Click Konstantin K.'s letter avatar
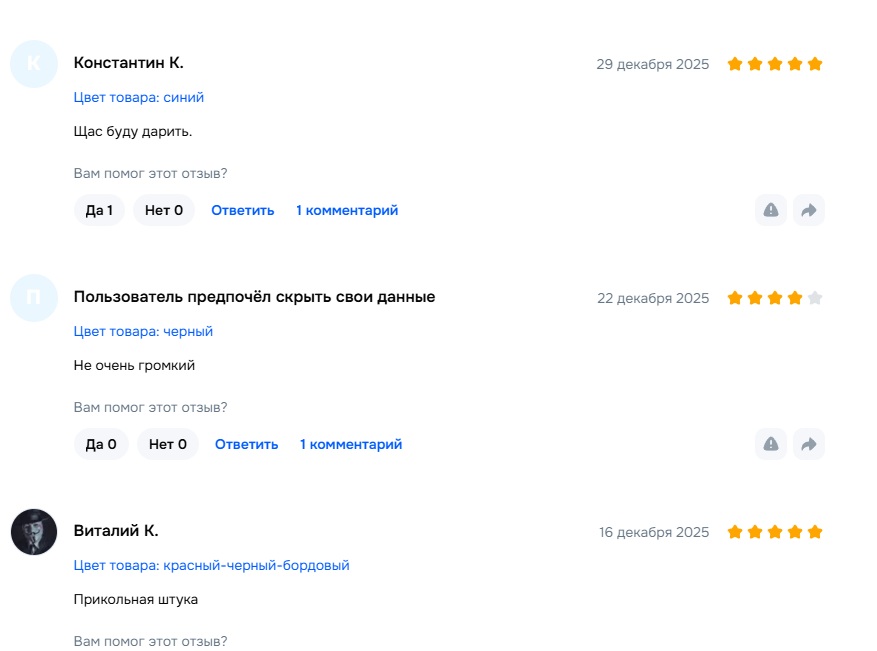This screenshot has height=651, width=877. (x=34, y=64)
